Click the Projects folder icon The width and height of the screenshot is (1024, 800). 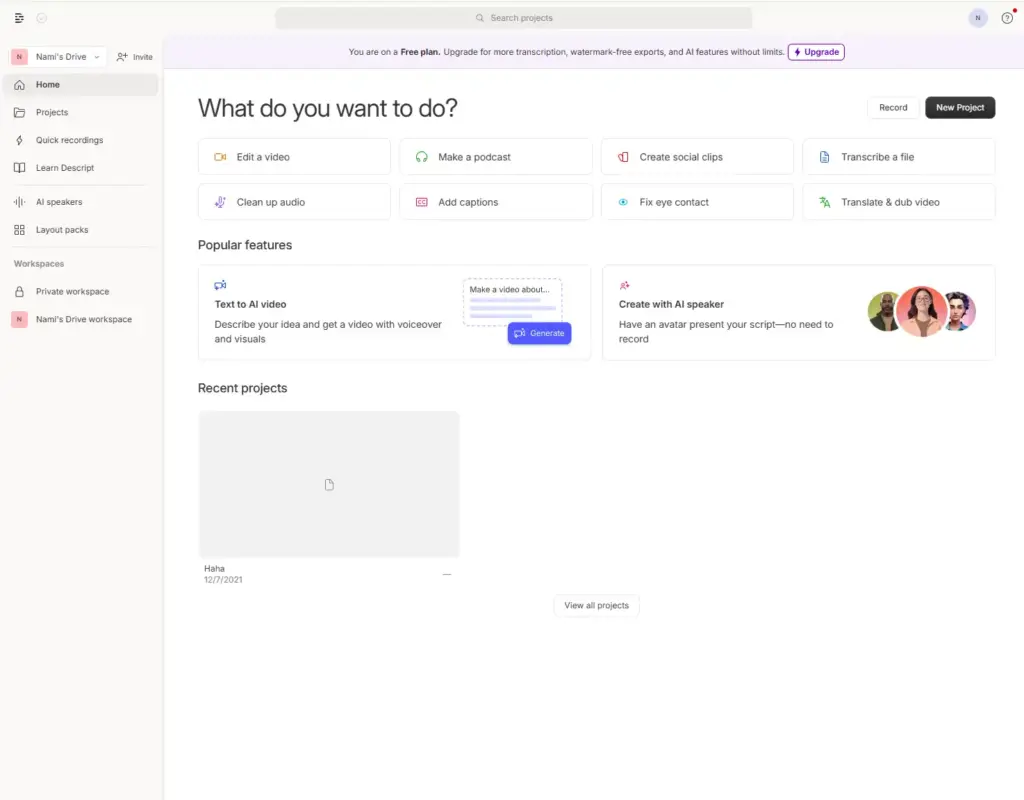tap(20, 112)
